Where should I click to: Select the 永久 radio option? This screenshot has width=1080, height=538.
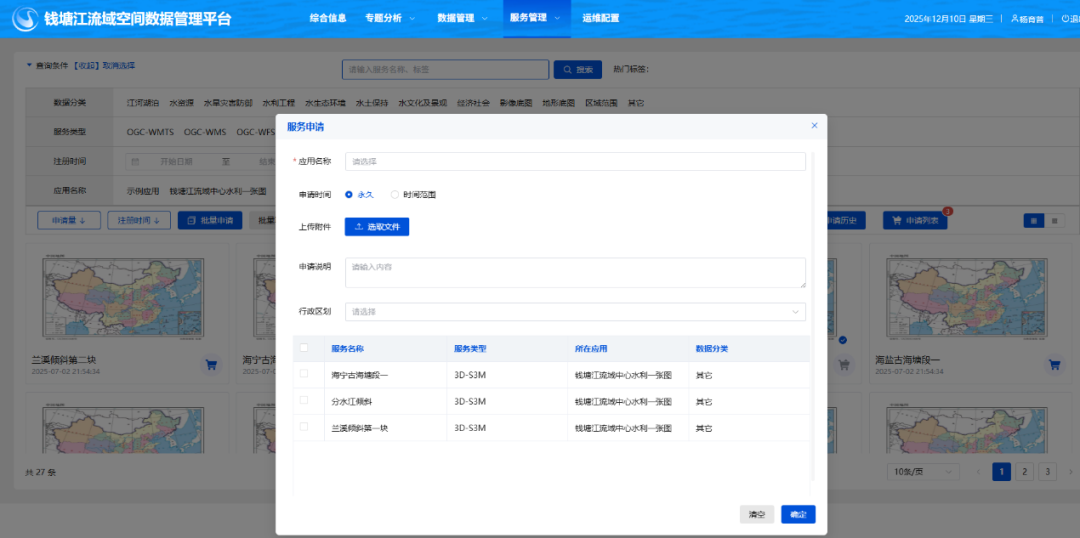click(x=359, y=195)
